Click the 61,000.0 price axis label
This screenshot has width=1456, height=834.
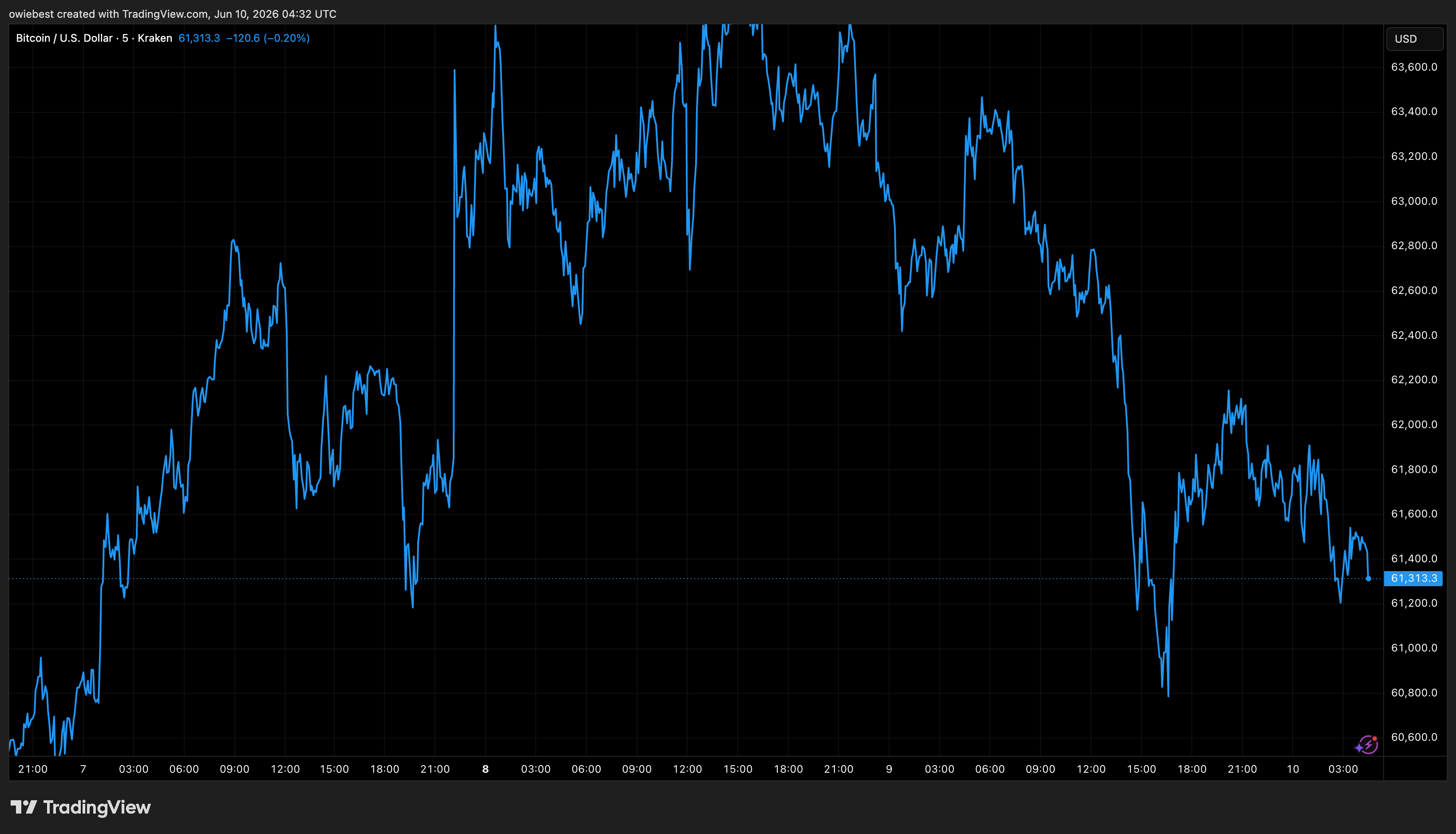(x=1414, y=648)
